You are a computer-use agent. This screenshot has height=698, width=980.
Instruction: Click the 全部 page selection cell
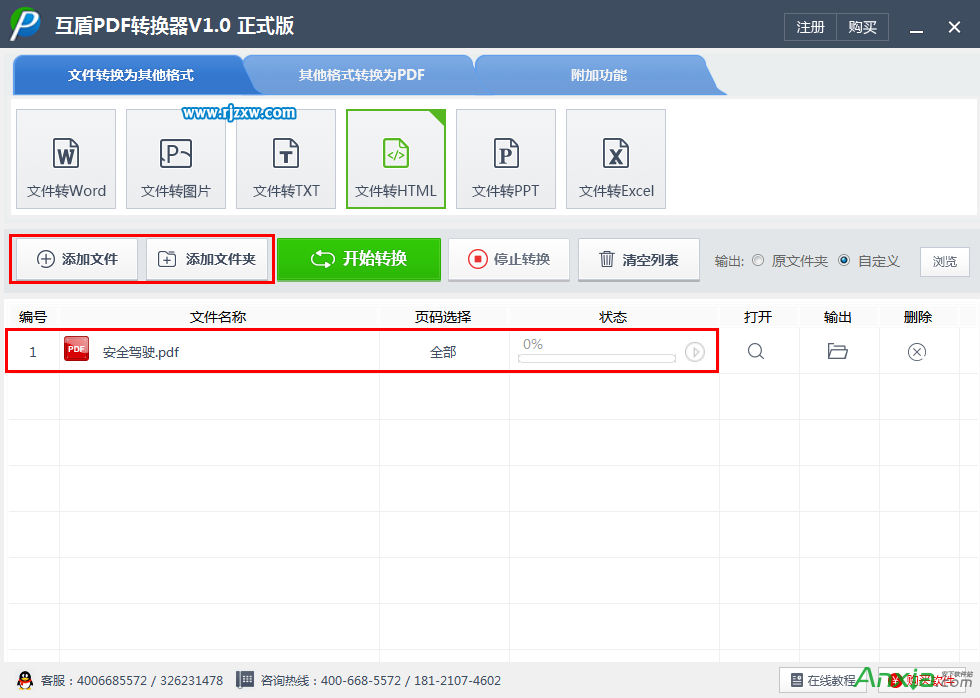(443, 352)
